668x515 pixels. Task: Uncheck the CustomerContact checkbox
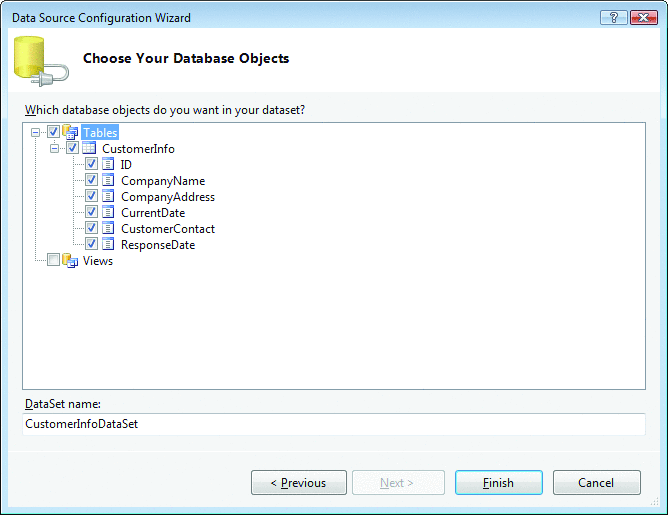(x=91, y=228)
